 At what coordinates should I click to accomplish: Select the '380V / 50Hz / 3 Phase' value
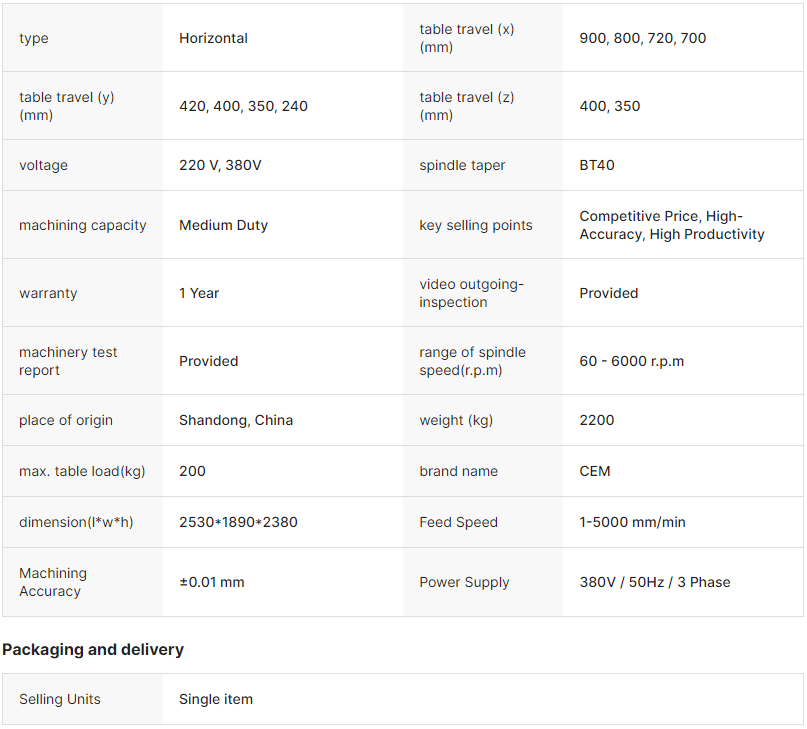[654, 582]
